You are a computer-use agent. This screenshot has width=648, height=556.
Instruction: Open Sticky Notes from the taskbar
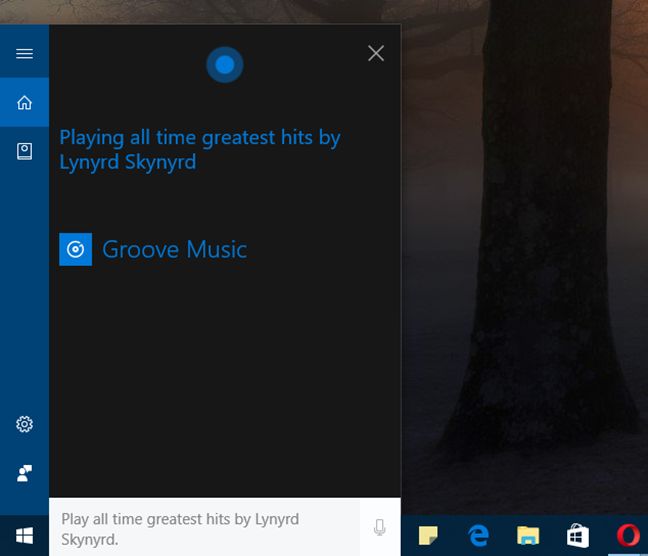click(x=428, y=536)
